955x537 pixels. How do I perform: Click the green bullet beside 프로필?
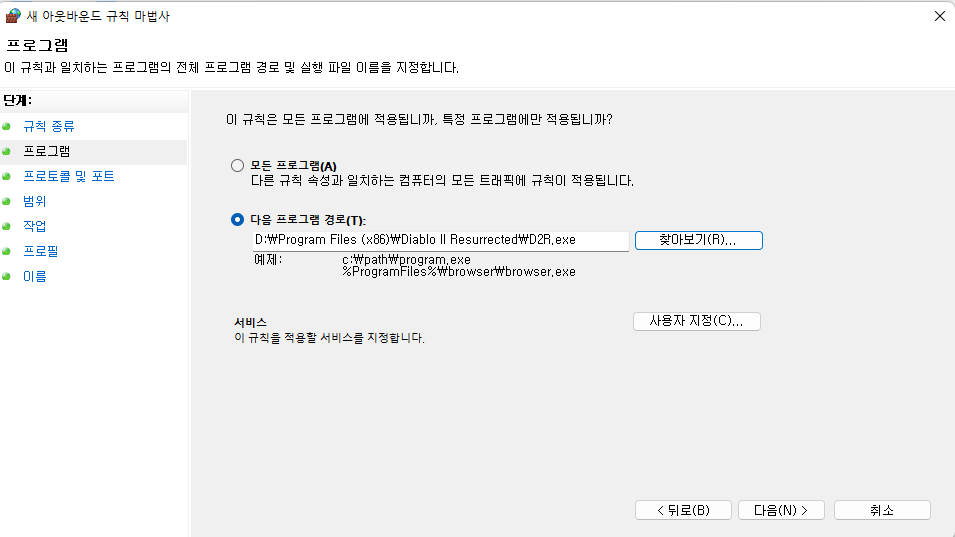(x=7, y=251)
